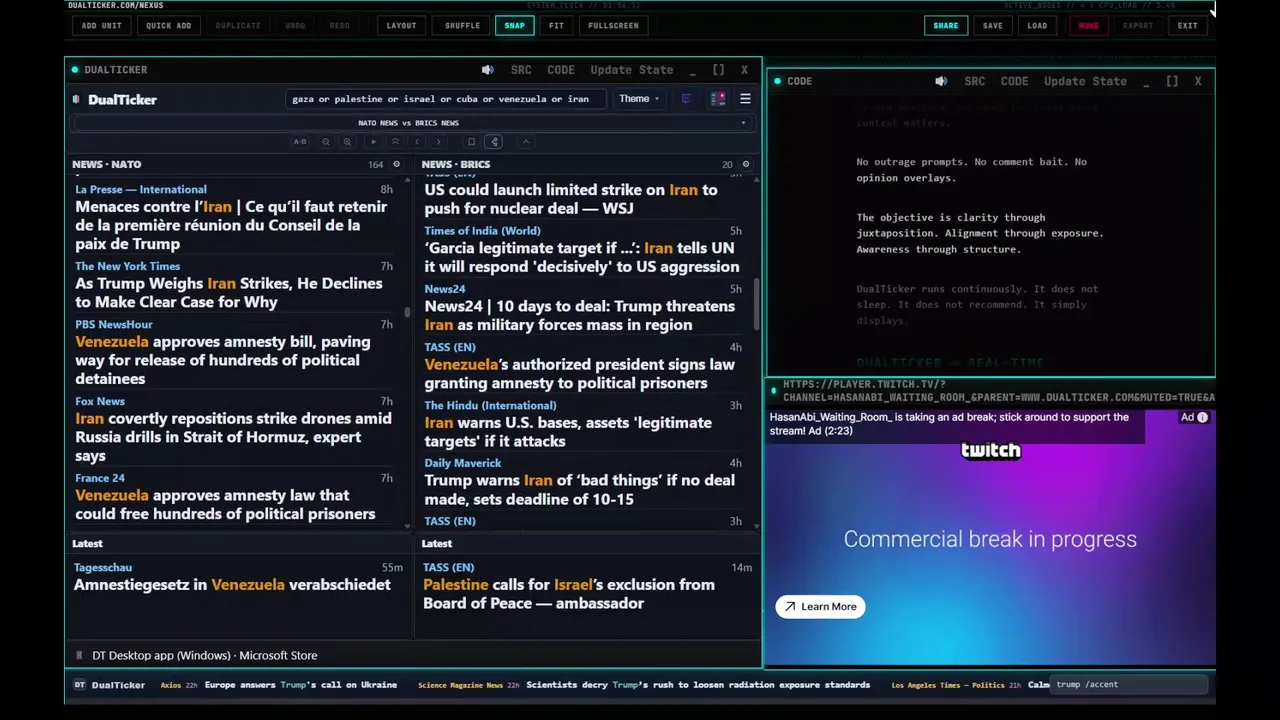Viewport: 1280px width, 720px height.
Task: Zoom out news text with minus magnifier
Action: click(326, 142)
